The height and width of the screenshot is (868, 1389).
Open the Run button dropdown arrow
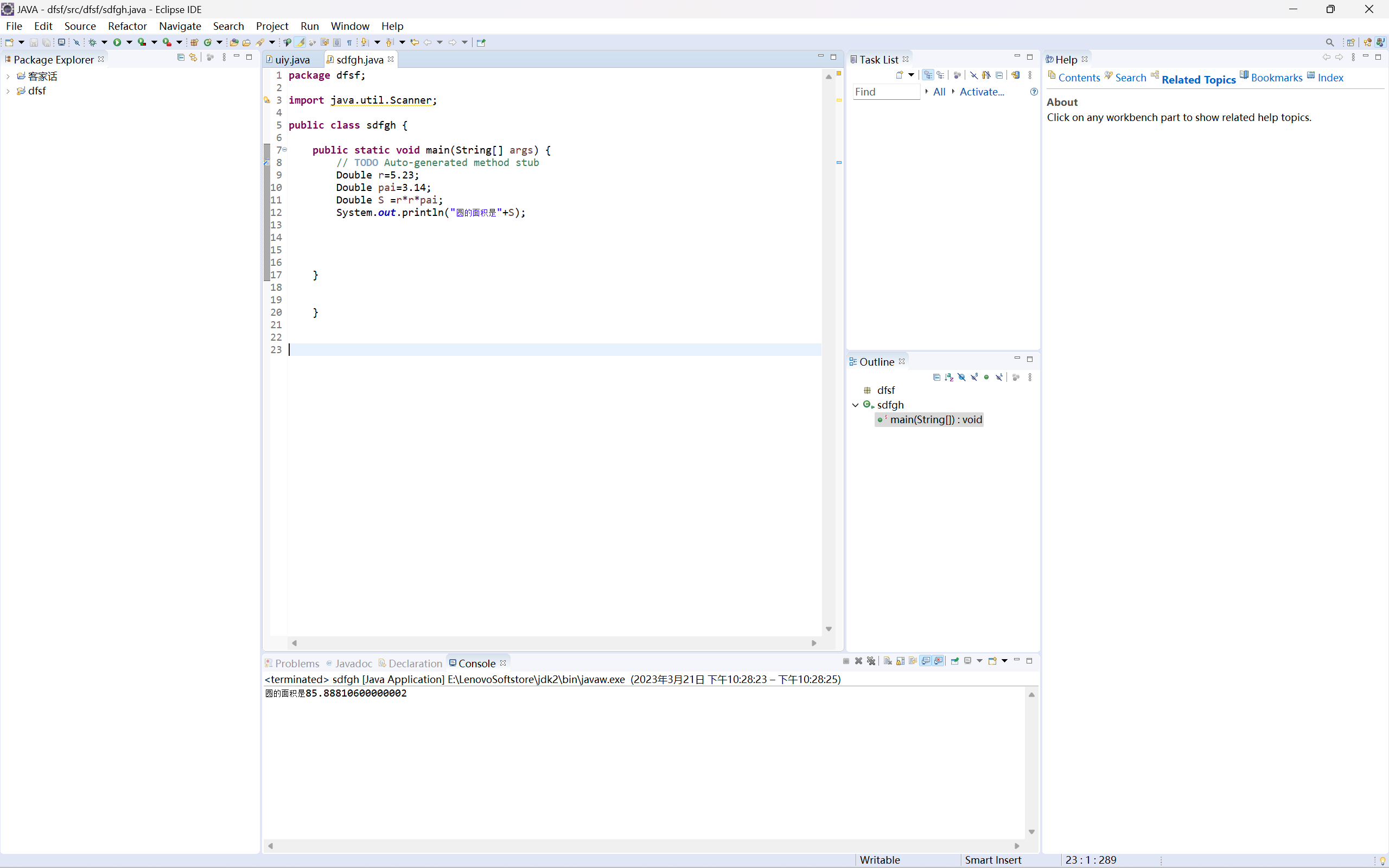tap(130, 42)
